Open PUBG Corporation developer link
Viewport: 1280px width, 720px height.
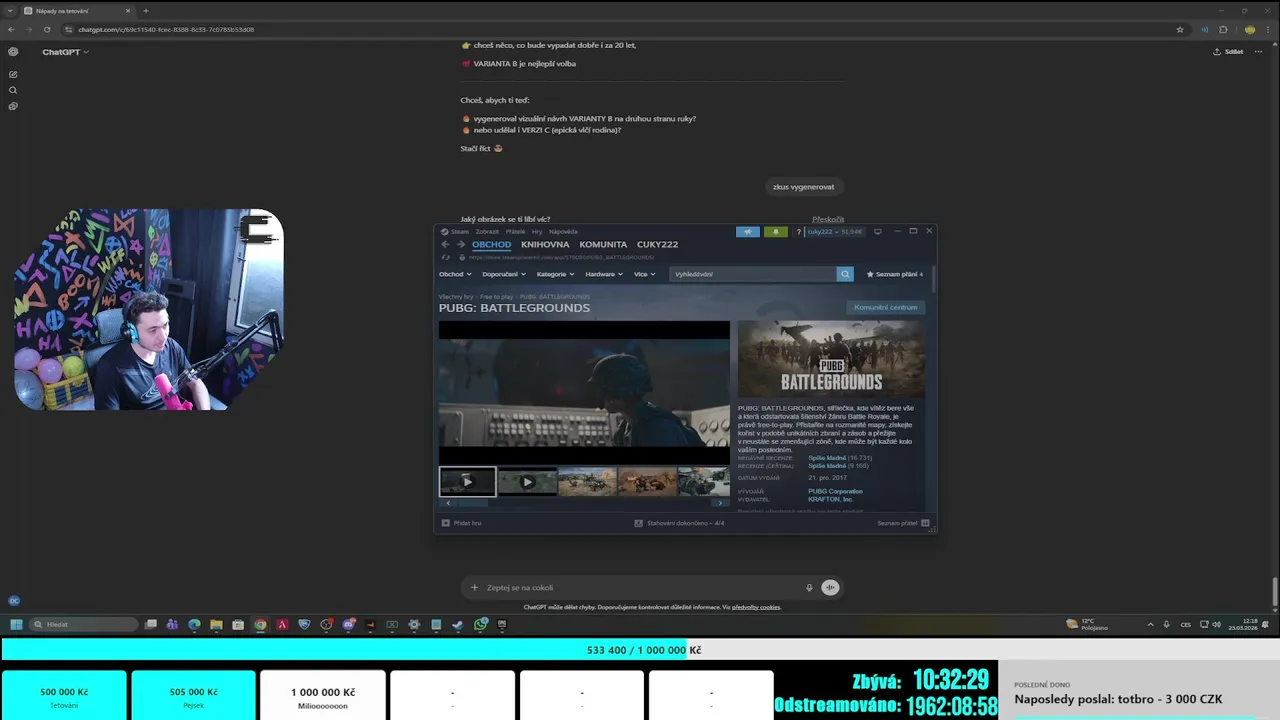pos(835,491)
